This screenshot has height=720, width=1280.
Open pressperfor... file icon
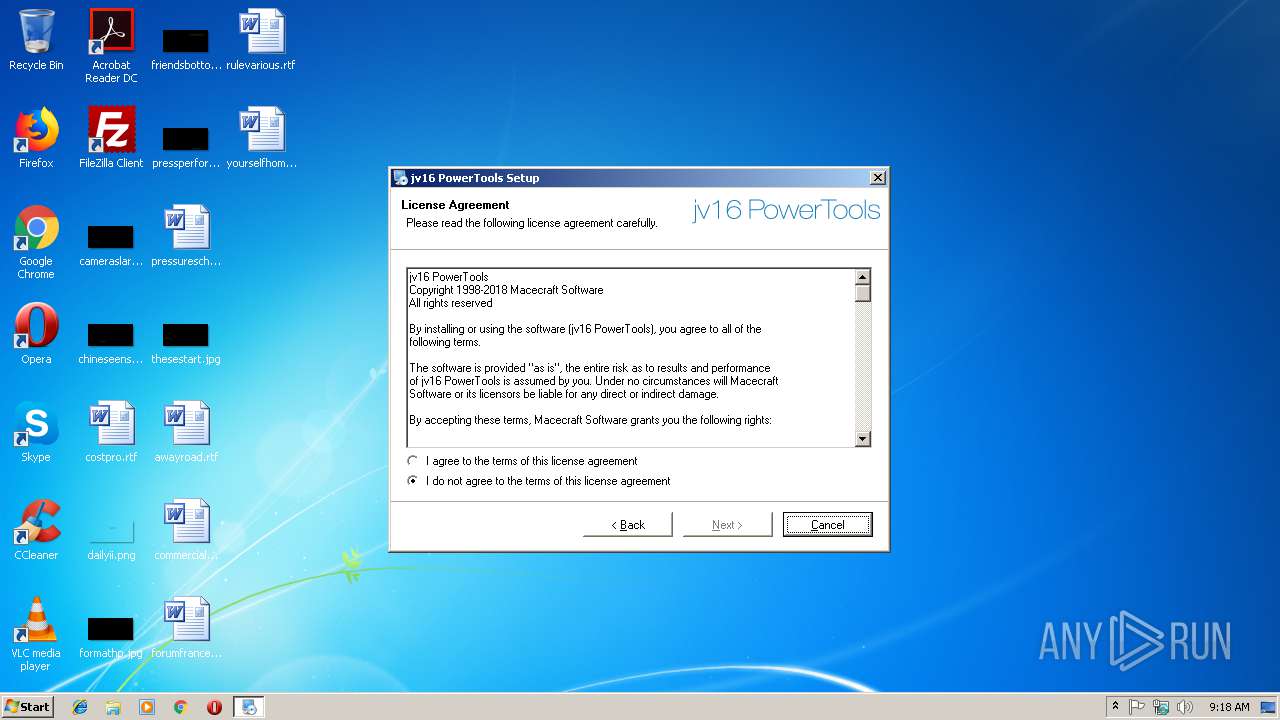tap(186, 147)
